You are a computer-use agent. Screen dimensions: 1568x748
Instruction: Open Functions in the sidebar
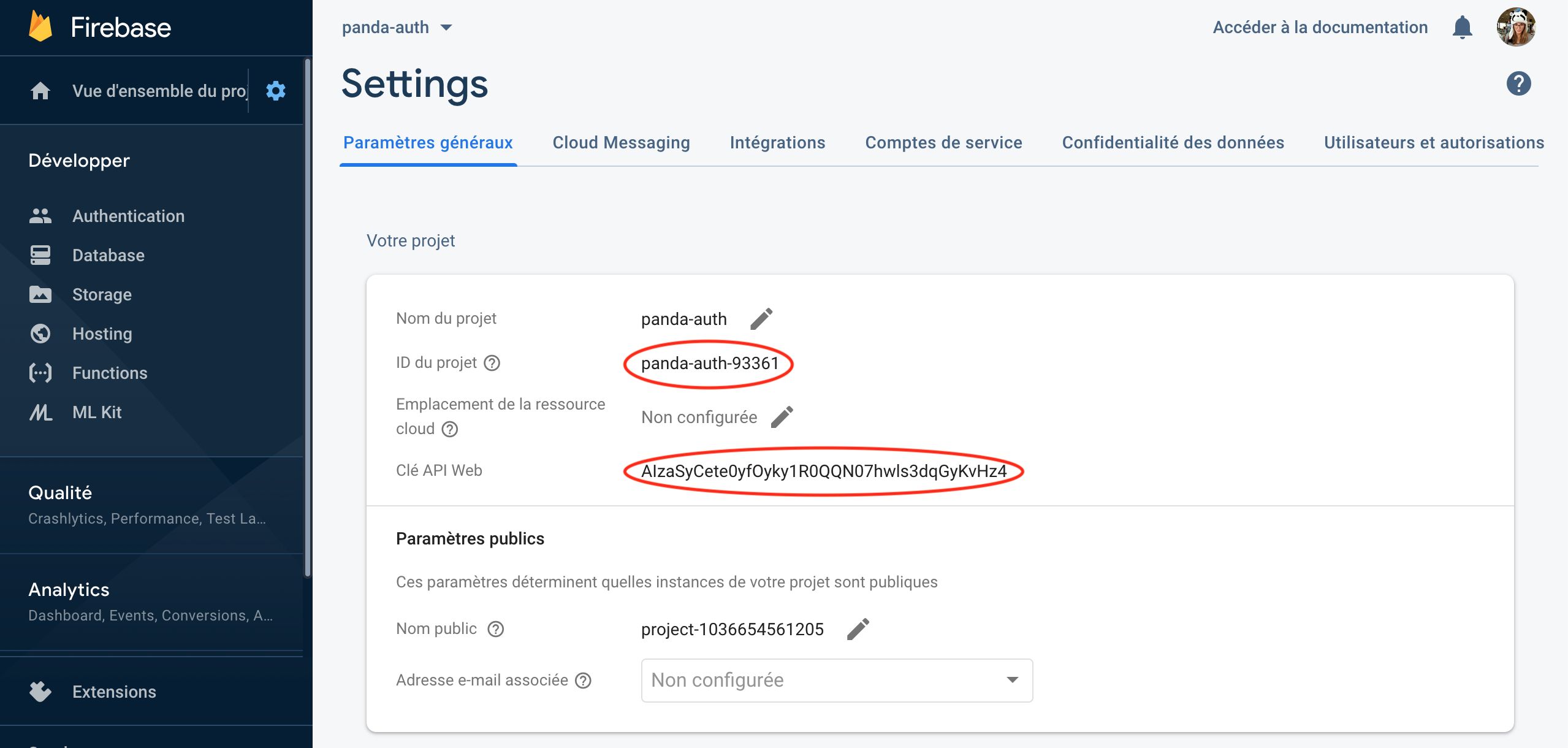point(110,373)
